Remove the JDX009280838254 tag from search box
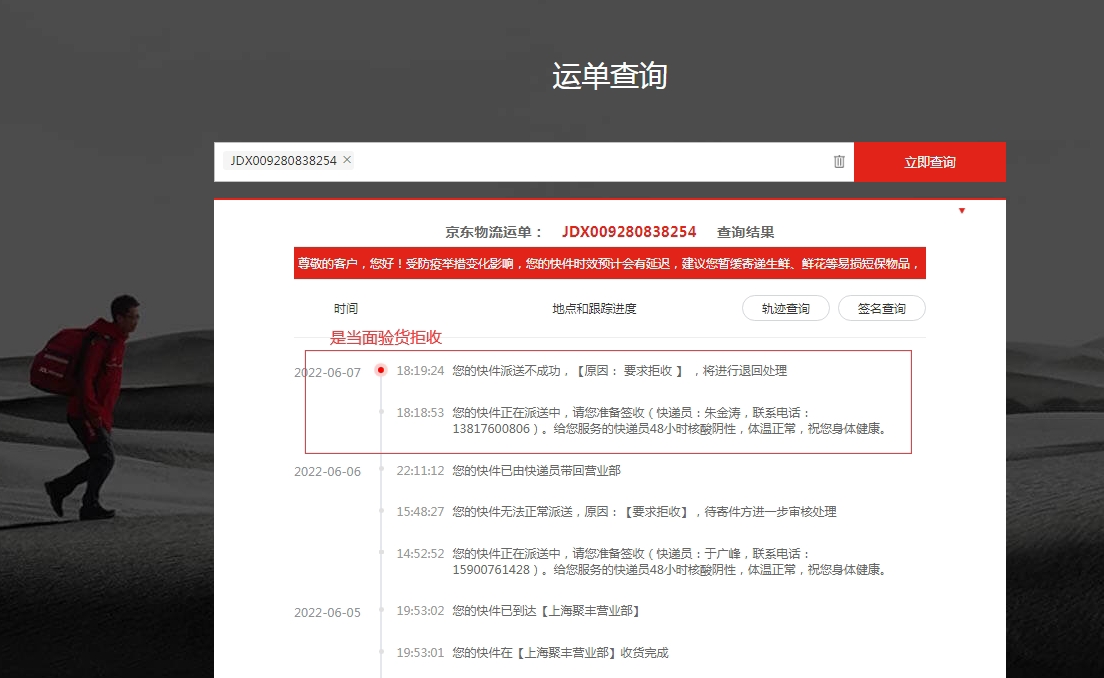Viewport: 1104px width, 678px height. point(347,160)
